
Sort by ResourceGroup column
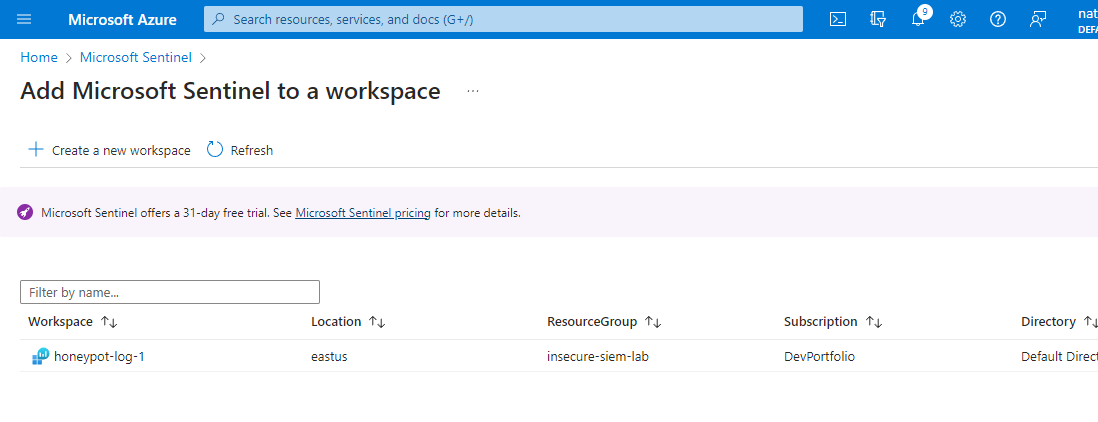click(x=653, y=322)
